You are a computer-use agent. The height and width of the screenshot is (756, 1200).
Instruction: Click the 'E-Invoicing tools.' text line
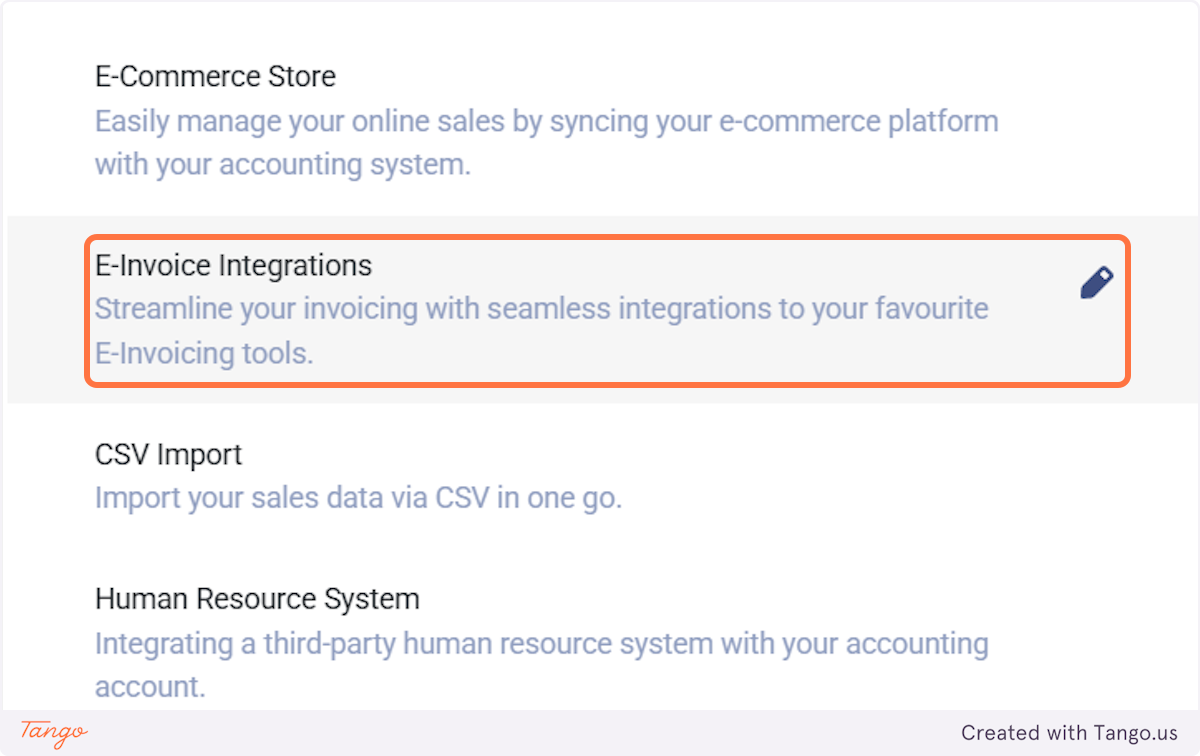pos(204,353)
